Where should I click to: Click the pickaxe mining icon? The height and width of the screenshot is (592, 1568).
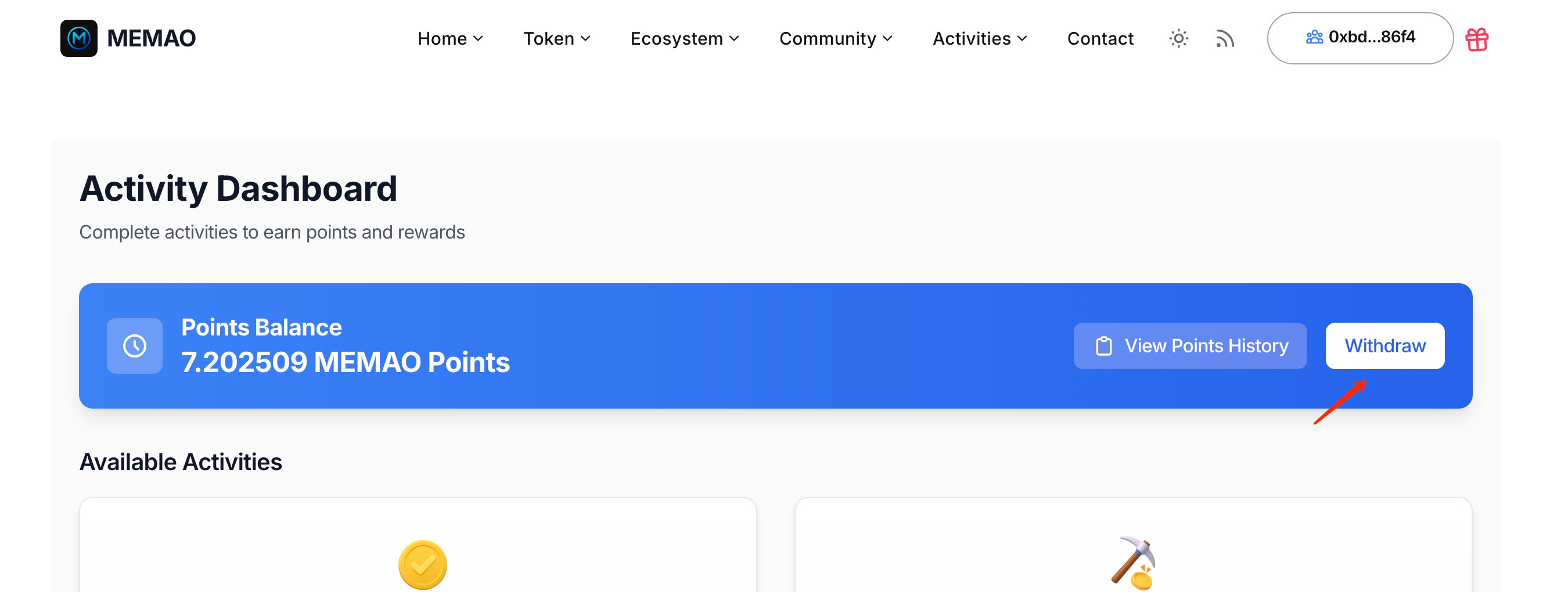tap(1134, 563)
